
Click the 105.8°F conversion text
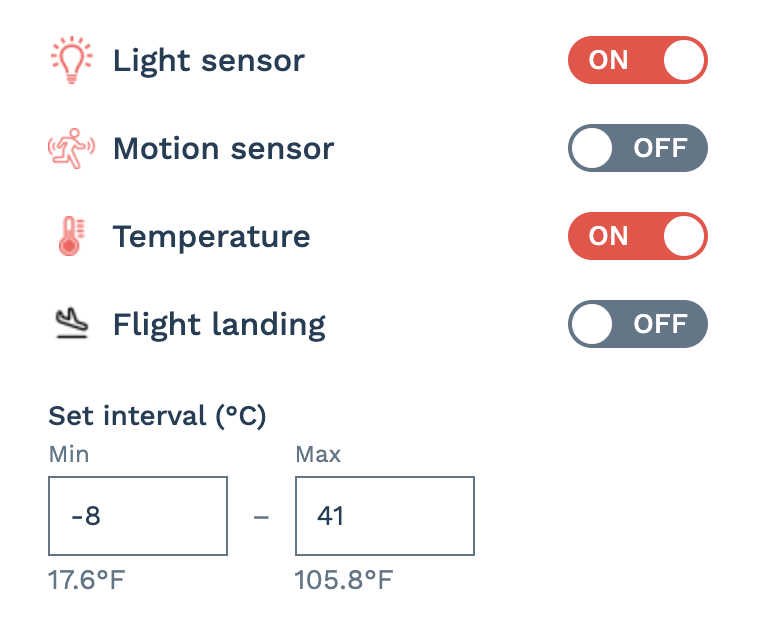[x=344, y=580]
